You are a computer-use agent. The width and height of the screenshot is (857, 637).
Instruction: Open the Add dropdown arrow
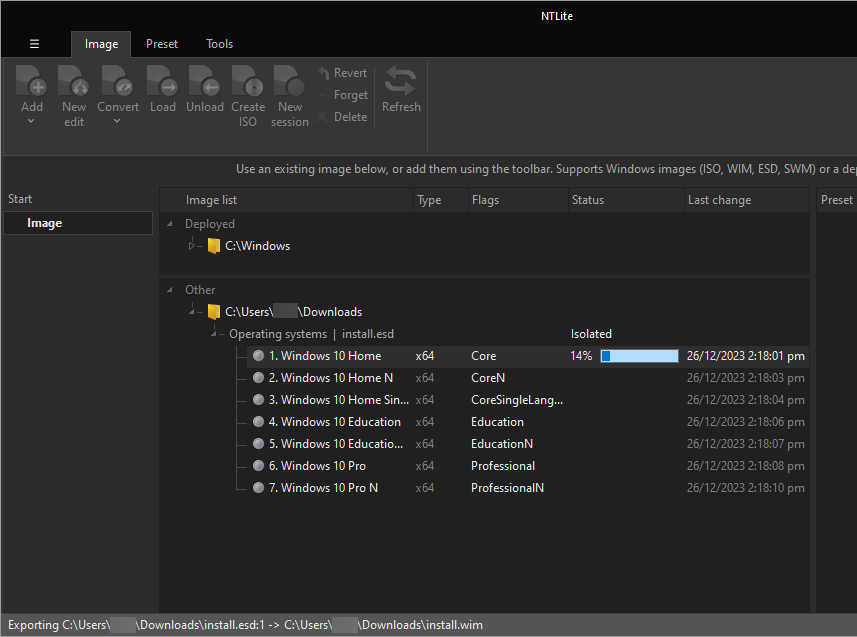[31, 121]
